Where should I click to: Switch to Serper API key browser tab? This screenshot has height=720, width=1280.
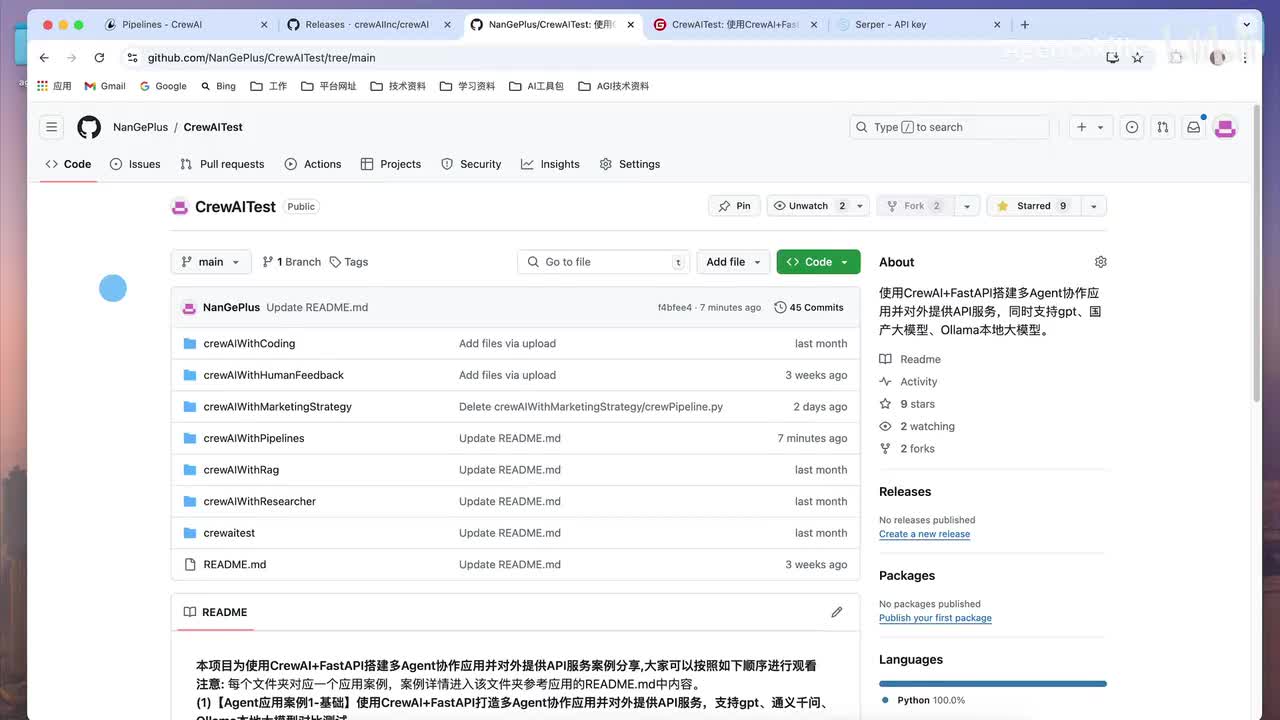tap(918, 24)
